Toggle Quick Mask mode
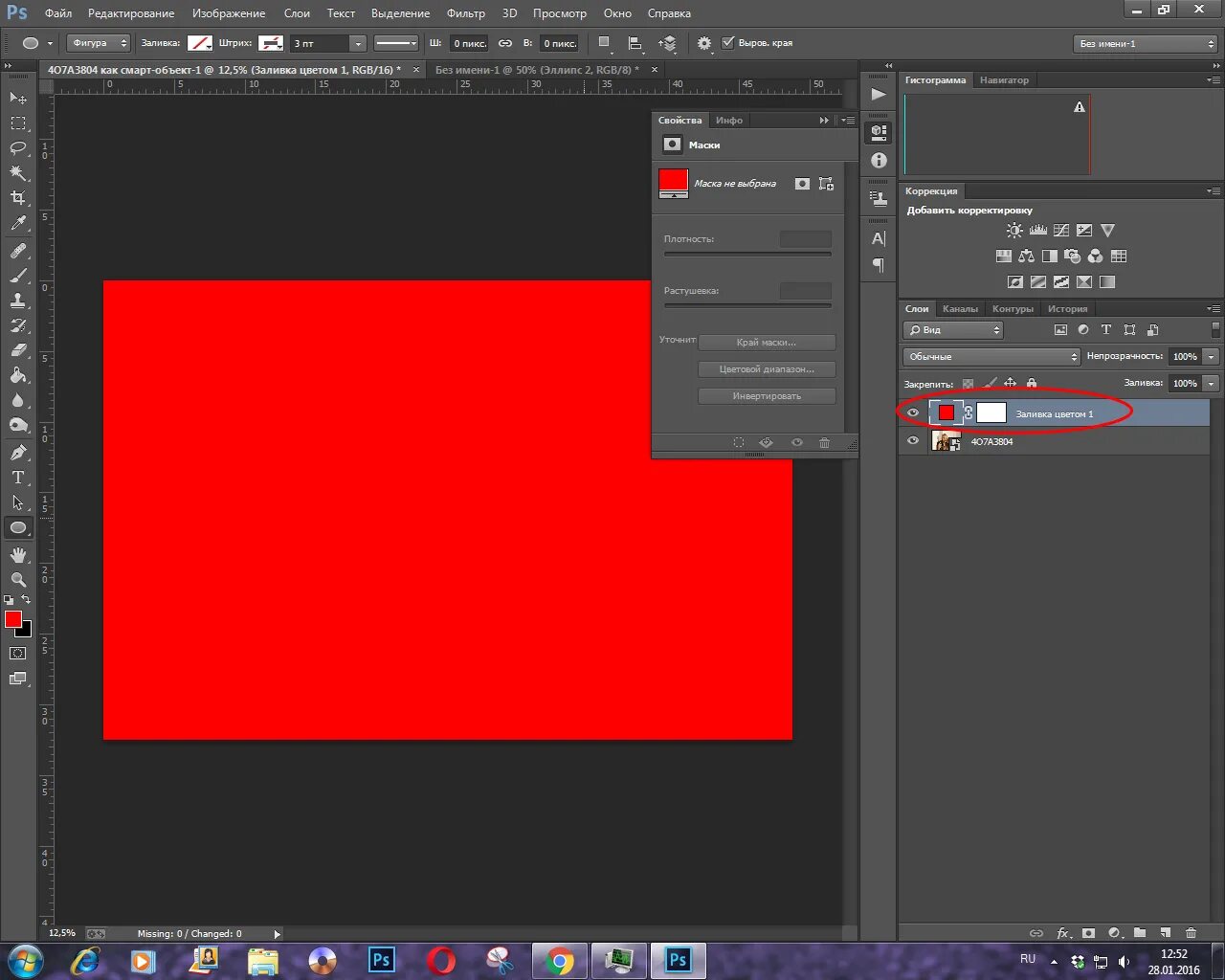This screenshot has height=980, width=1225. tap(18, 654)
